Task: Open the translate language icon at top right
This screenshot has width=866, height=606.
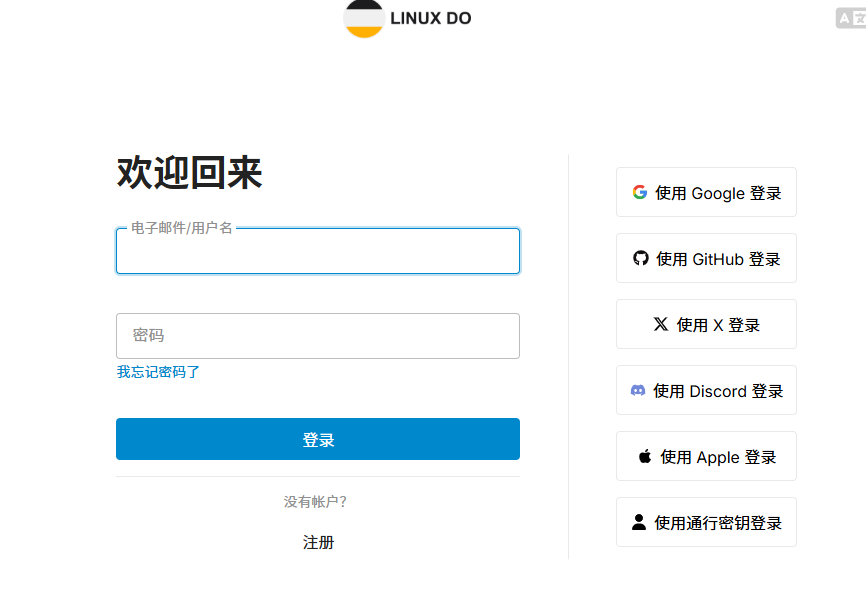Action: click(851, 18)
